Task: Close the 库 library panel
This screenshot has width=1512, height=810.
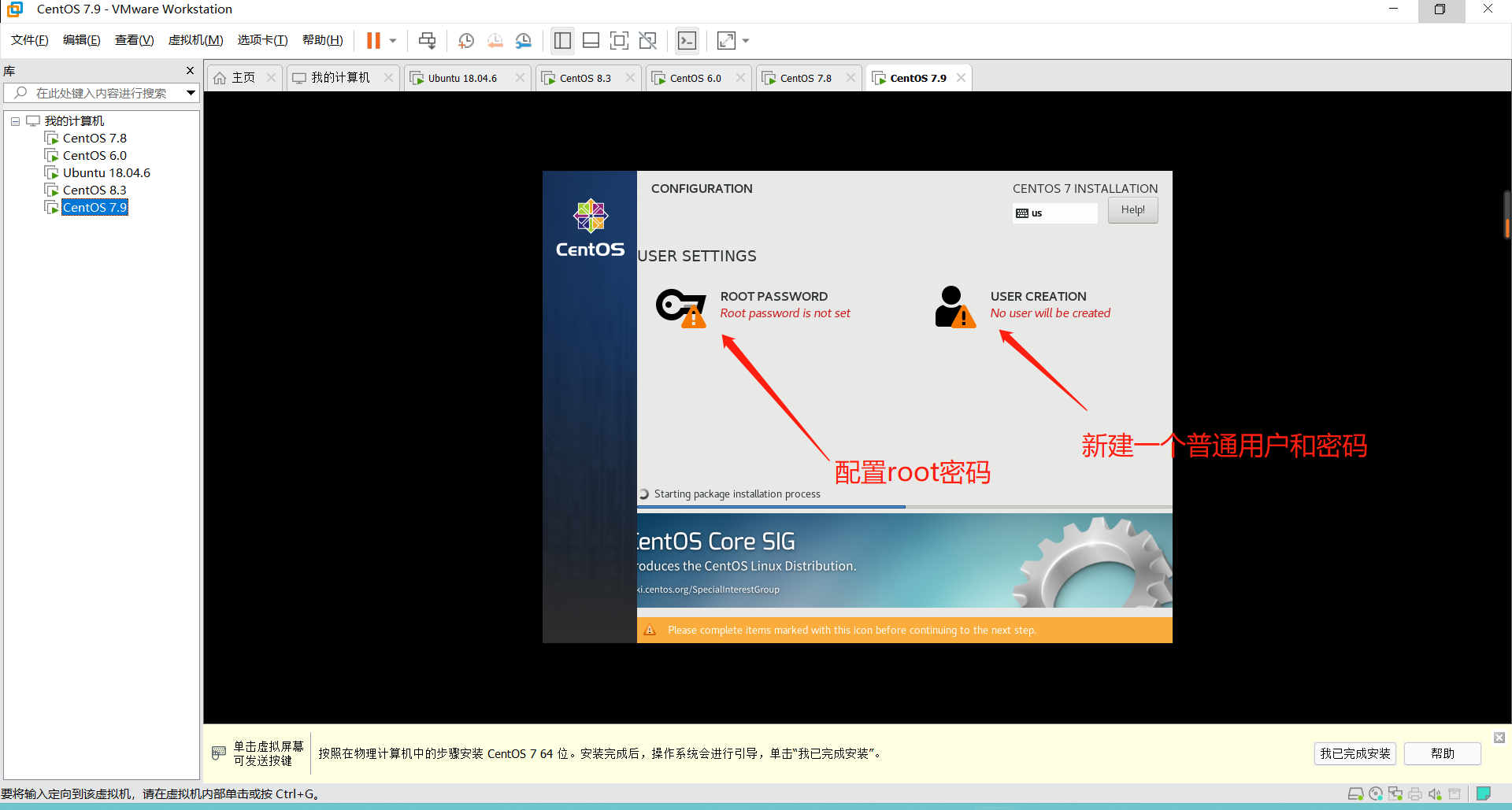Action: [190, 70]
